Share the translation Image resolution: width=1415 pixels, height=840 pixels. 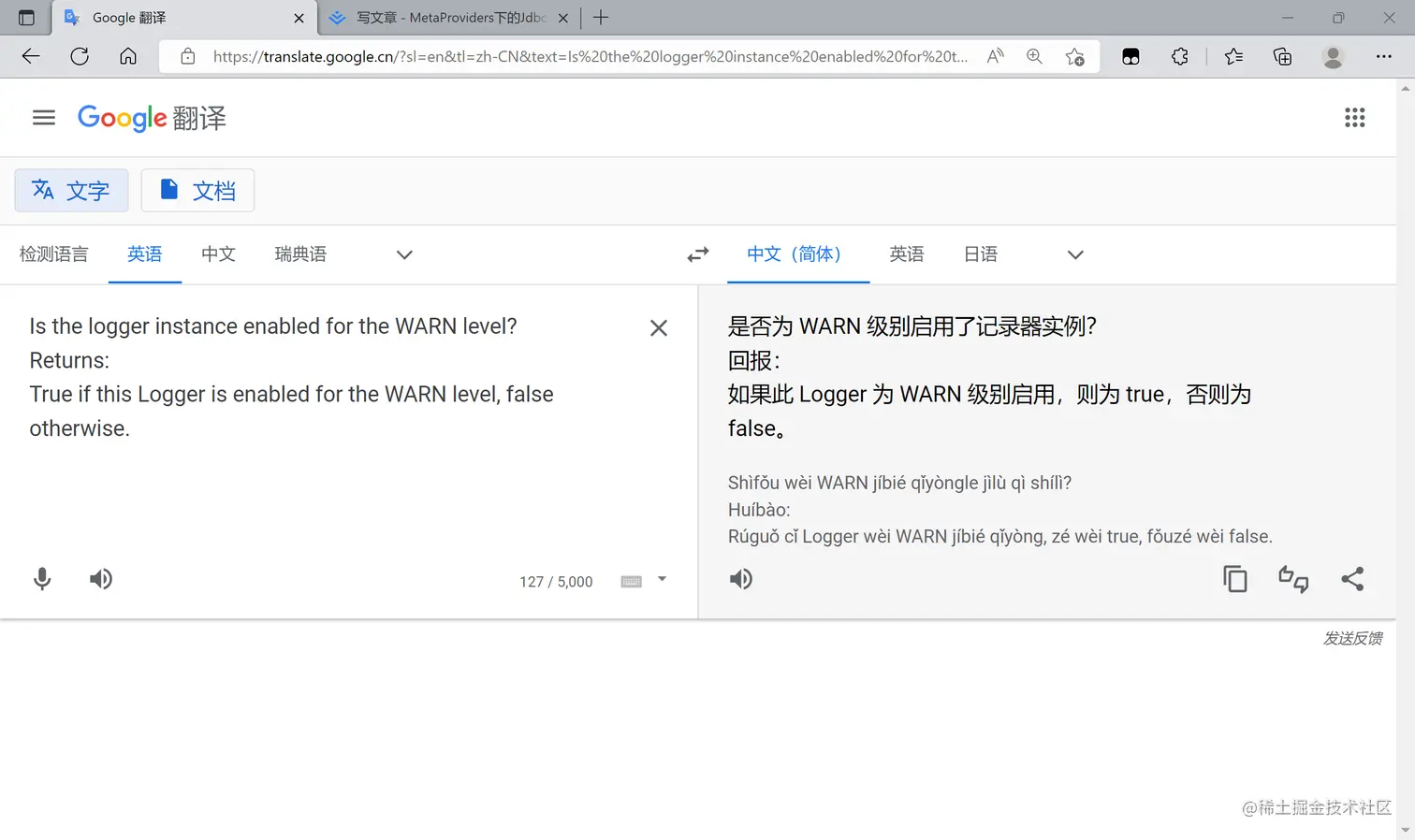tap(1352, 579)
